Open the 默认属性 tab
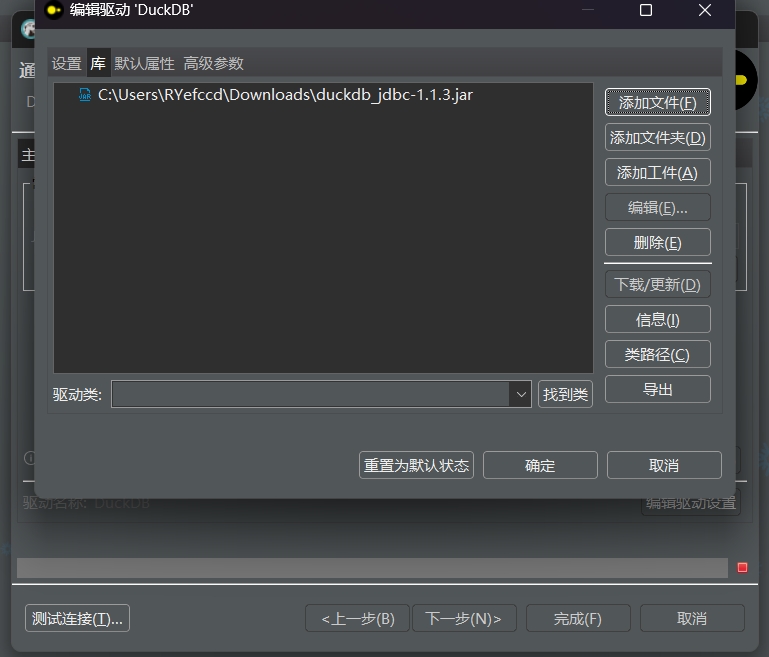 (x=144, y=63)
